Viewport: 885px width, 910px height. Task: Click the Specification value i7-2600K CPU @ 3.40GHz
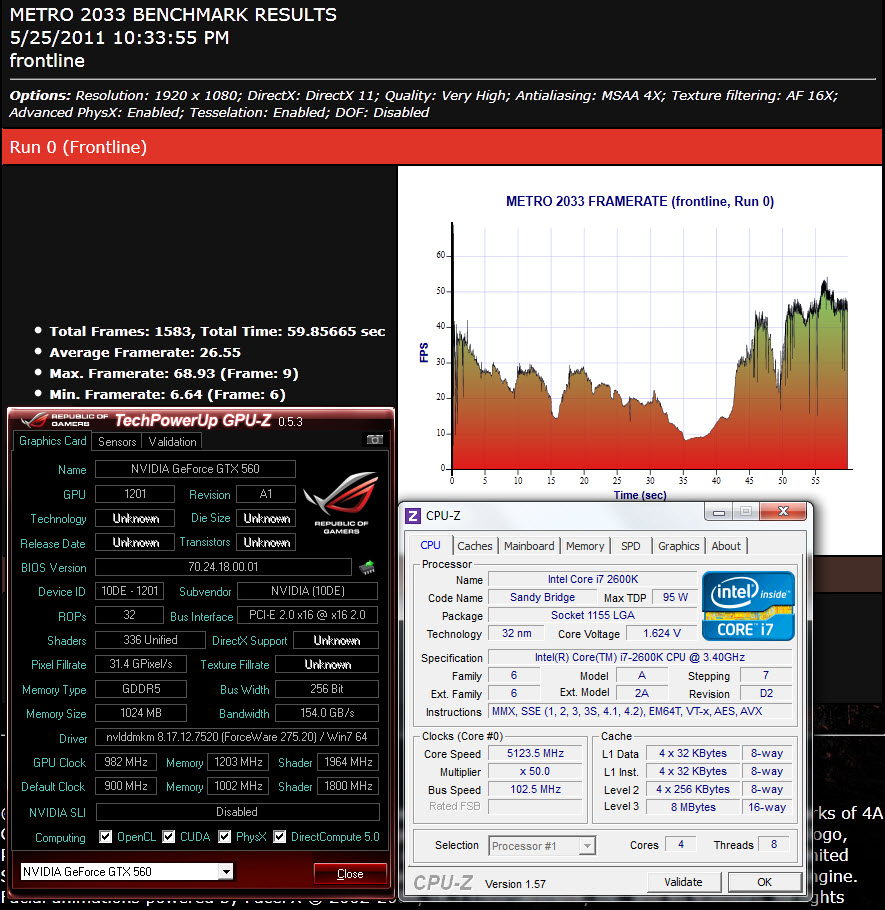coord(640,657)
